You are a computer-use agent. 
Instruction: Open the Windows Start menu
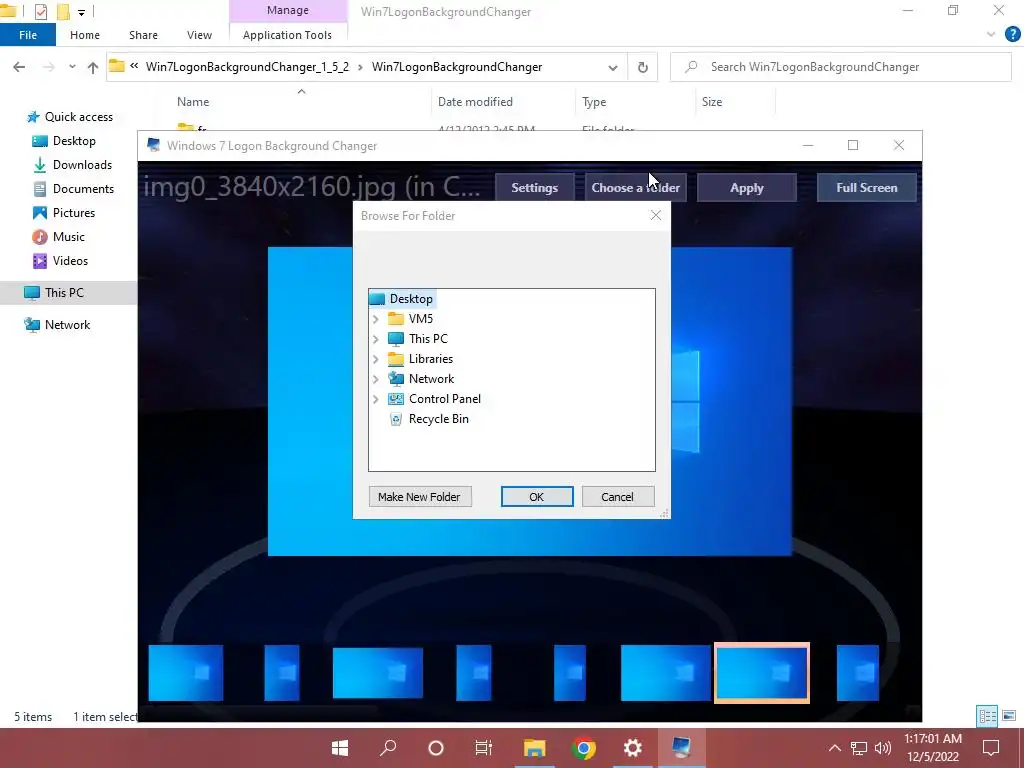coord(340,748)
